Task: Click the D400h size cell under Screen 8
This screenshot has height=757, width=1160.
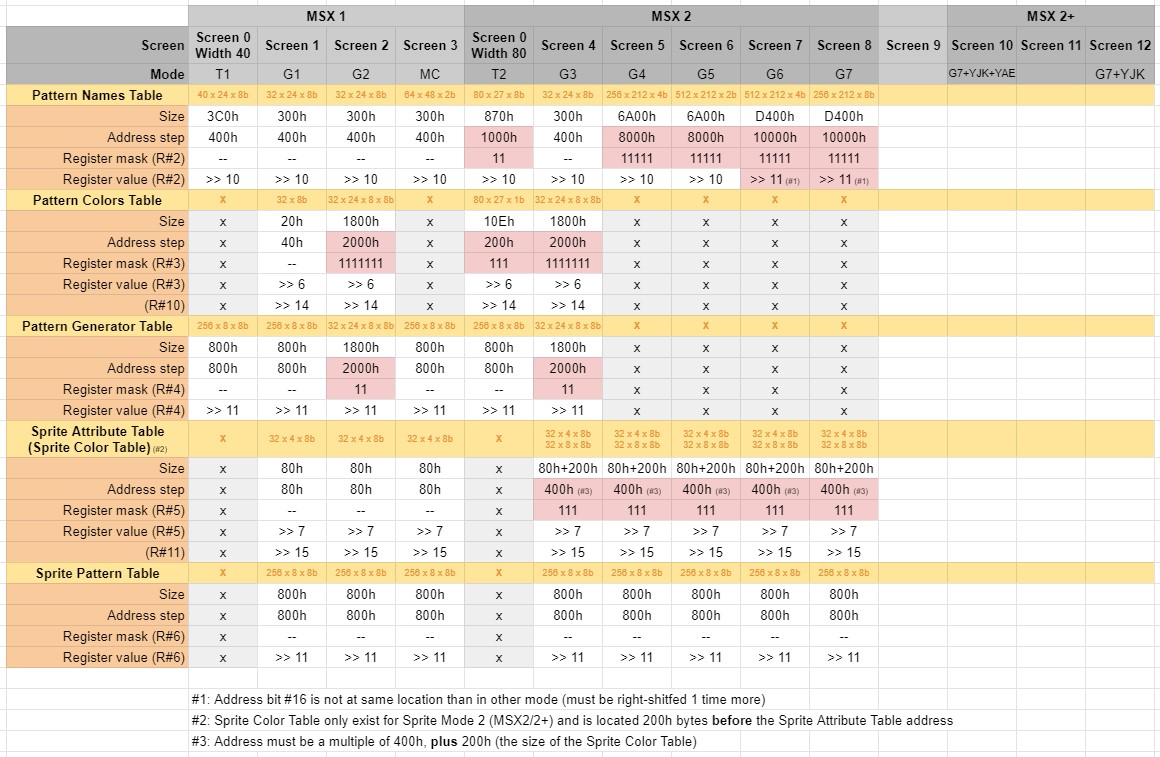Action: [x=843, y=116]
